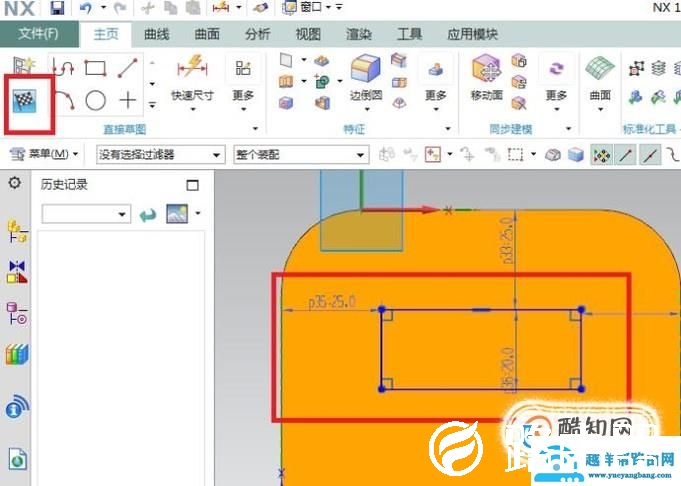Image resolution: width=681 pixels, height=486 pixels.
Task: Open the Reuse Library books icon
Action: [x=17, y=354]
